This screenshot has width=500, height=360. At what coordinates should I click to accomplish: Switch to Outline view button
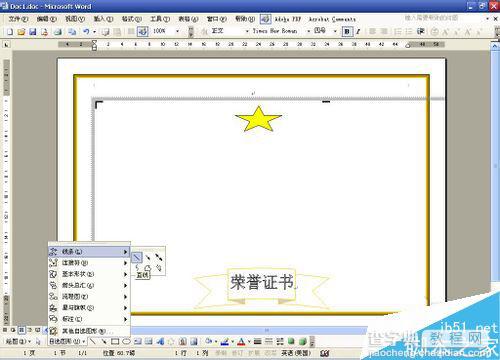[30, 330]
